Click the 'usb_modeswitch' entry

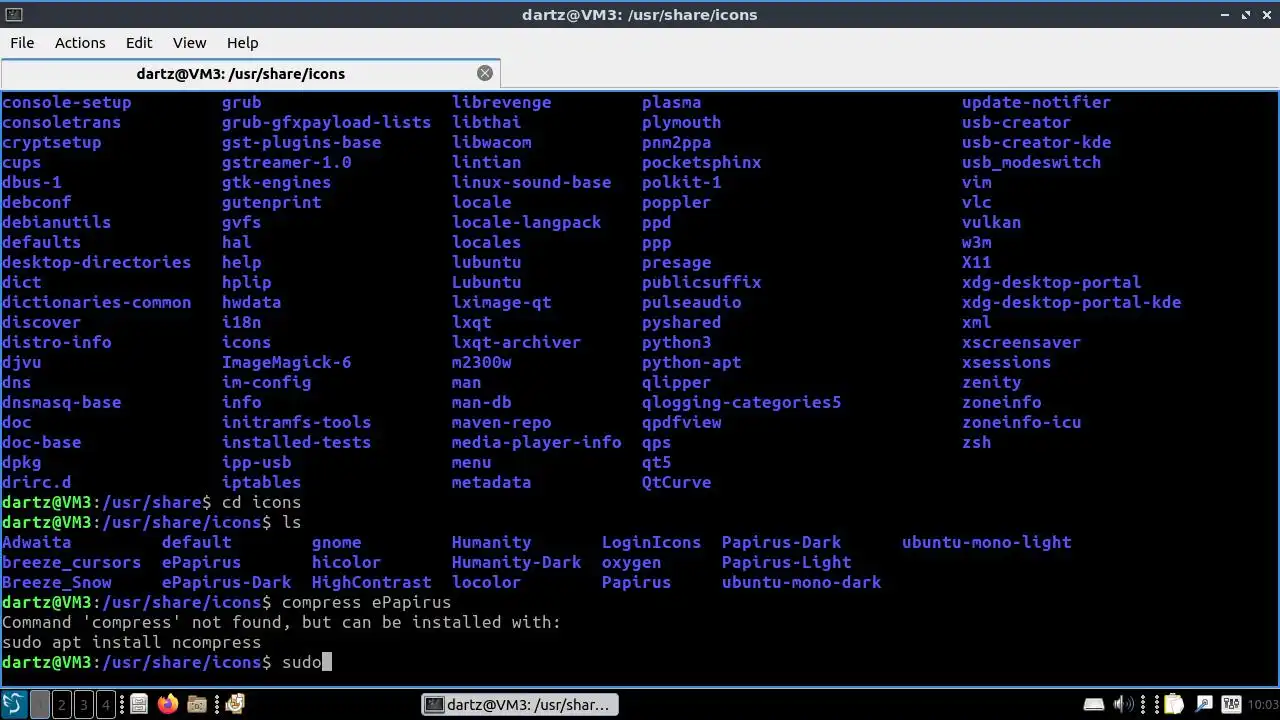1032,162
